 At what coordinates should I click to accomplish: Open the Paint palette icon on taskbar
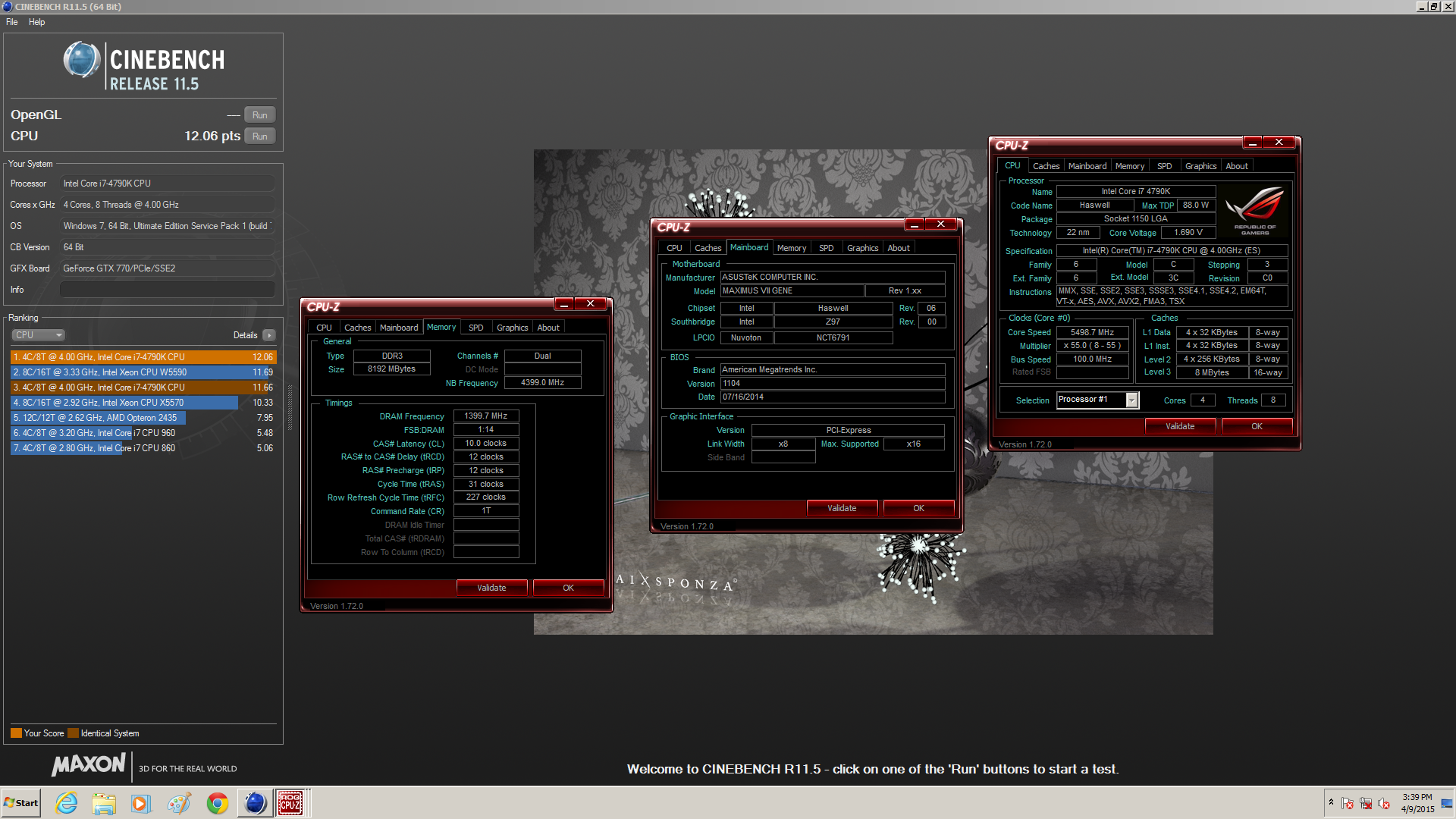tap(179, 803)
